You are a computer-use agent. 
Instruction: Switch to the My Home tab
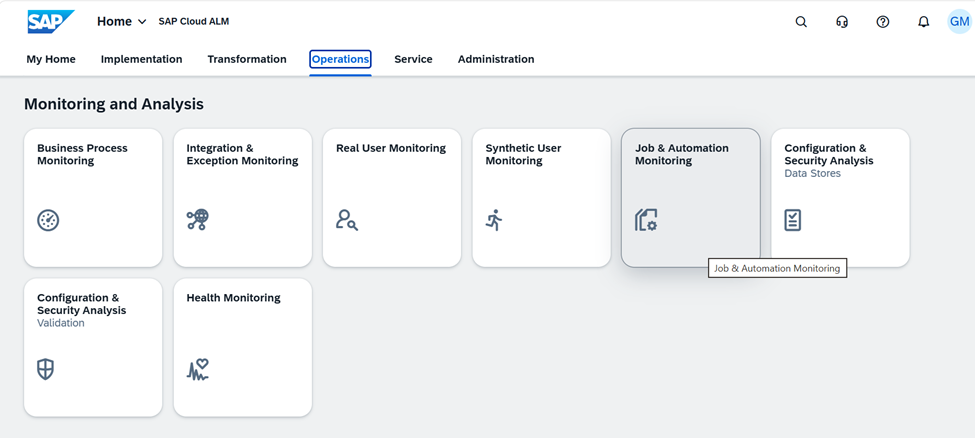click(x=51, y=59)
